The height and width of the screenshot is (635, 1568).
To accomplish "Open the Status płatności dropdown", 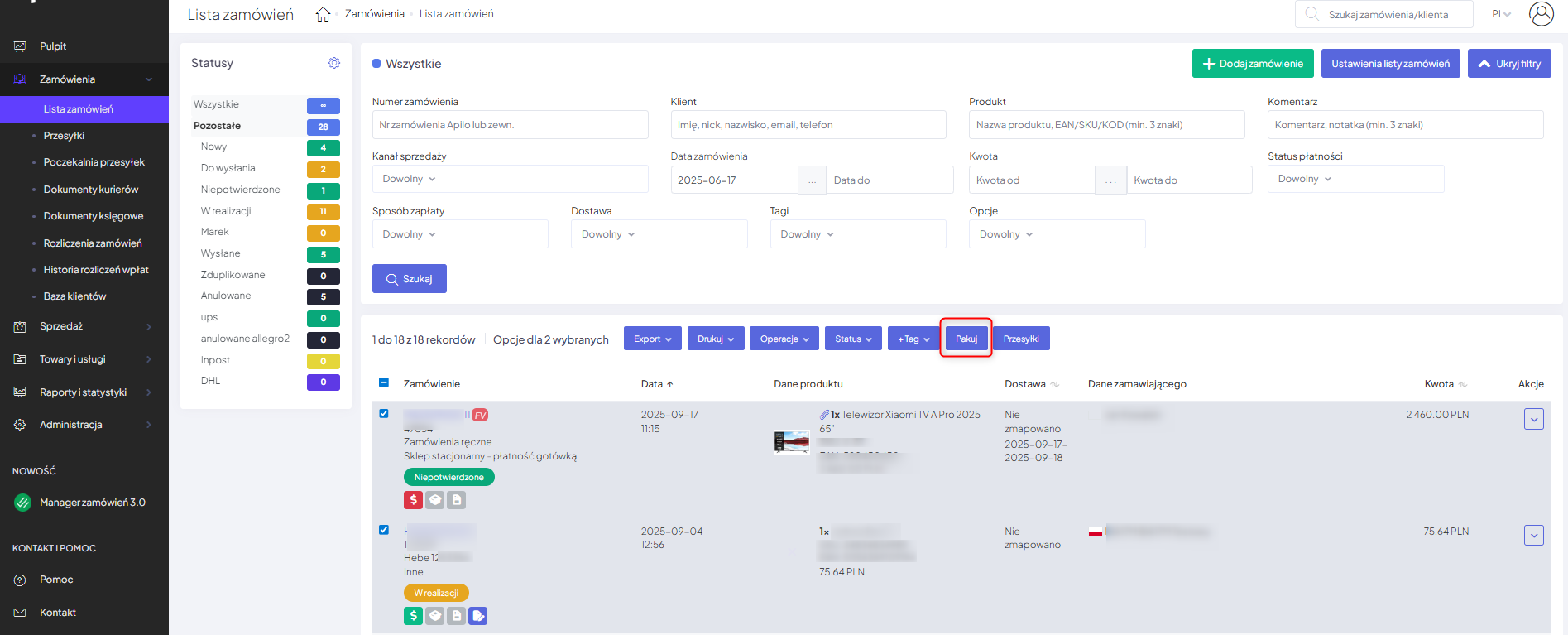I will pos(1355,179).
